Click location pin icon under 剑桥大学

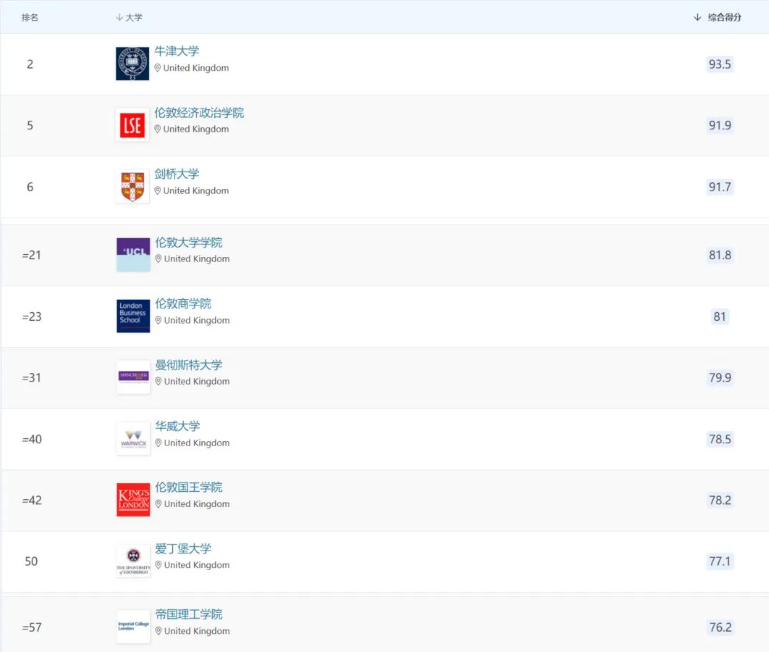point(157,191)
